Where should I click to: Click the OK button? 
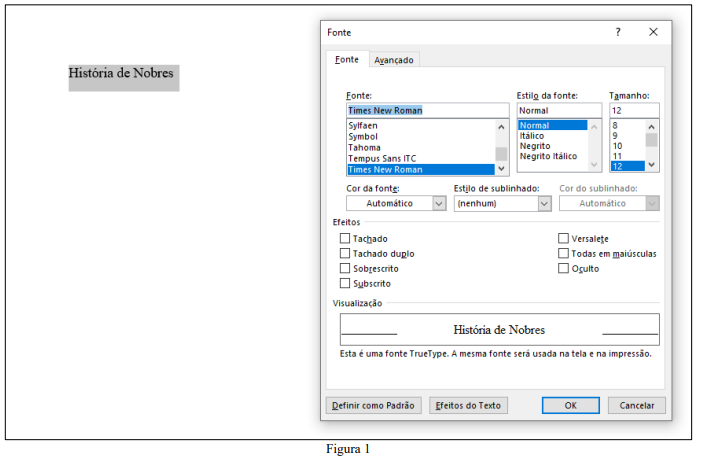point(570,405)
